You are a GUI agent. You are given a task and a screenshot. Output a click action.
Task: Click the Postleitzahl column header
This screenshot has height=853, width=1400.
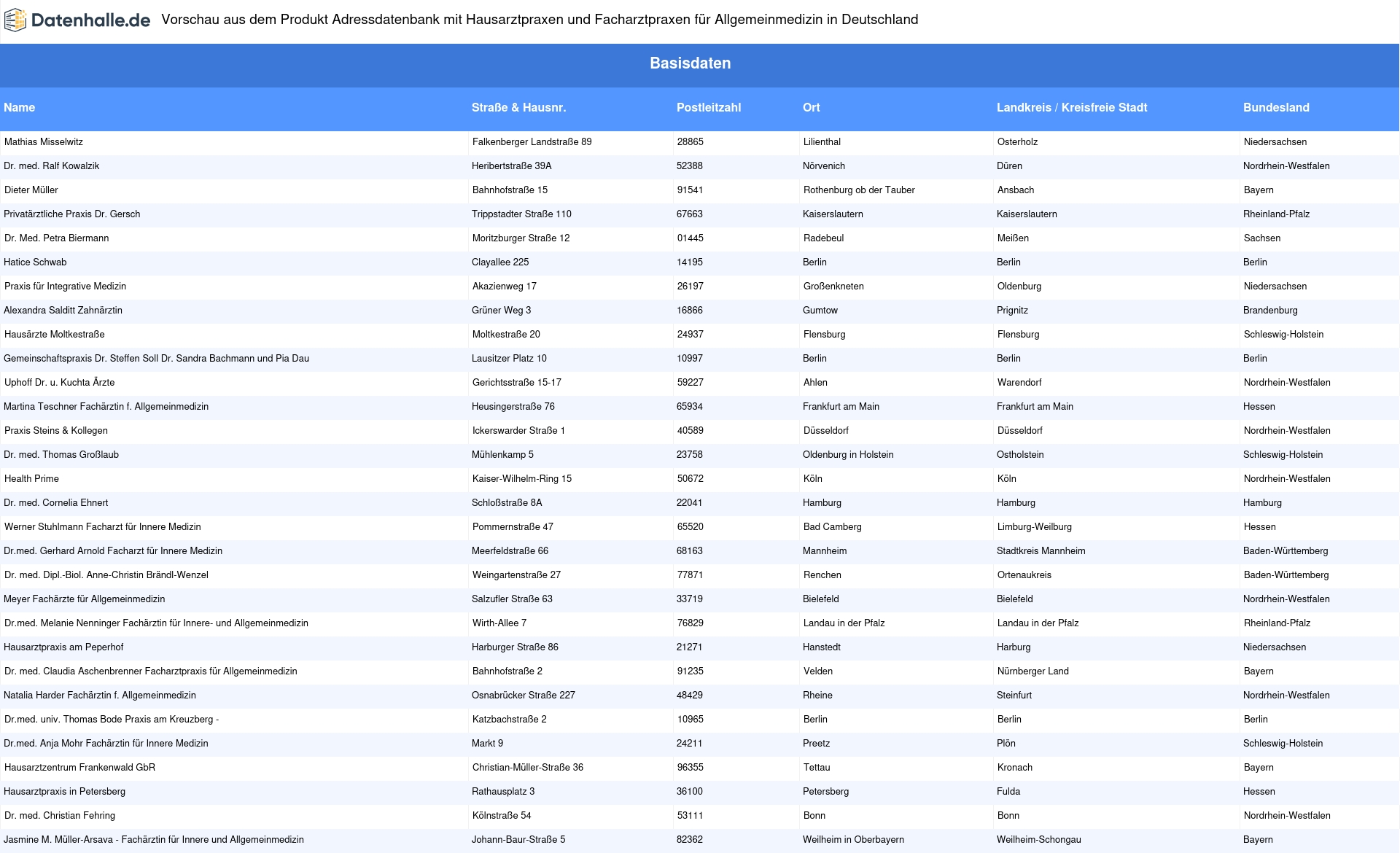708,107
